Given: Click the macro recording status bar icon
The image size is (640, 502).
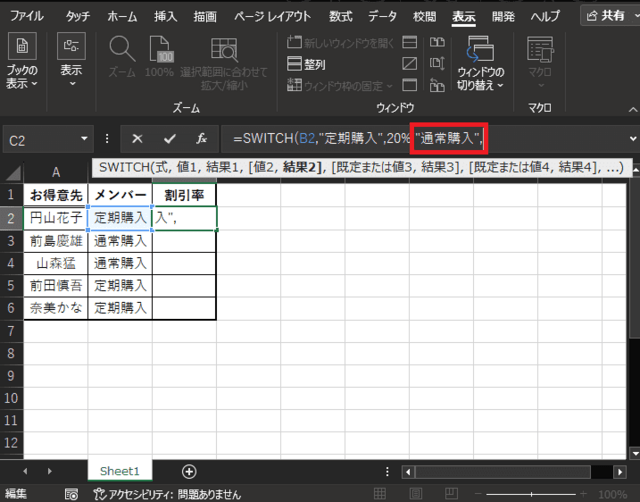Looking at the screenshot, I should 71,494.
